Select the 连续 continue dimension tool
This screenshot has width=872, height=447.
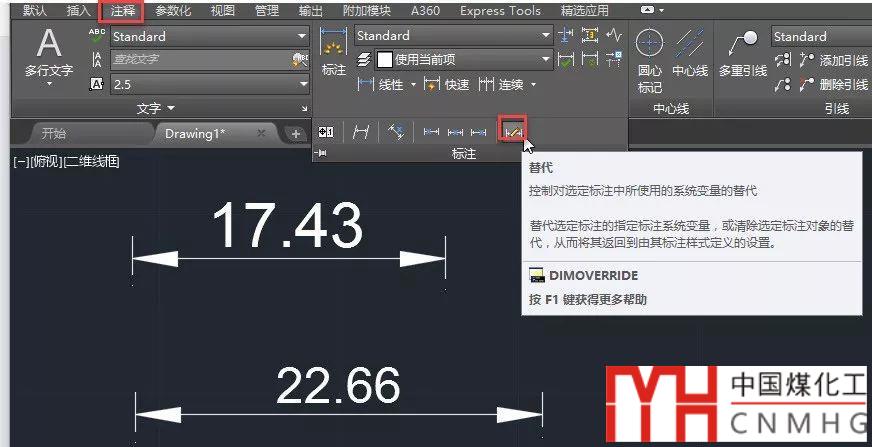click(501, 85)
